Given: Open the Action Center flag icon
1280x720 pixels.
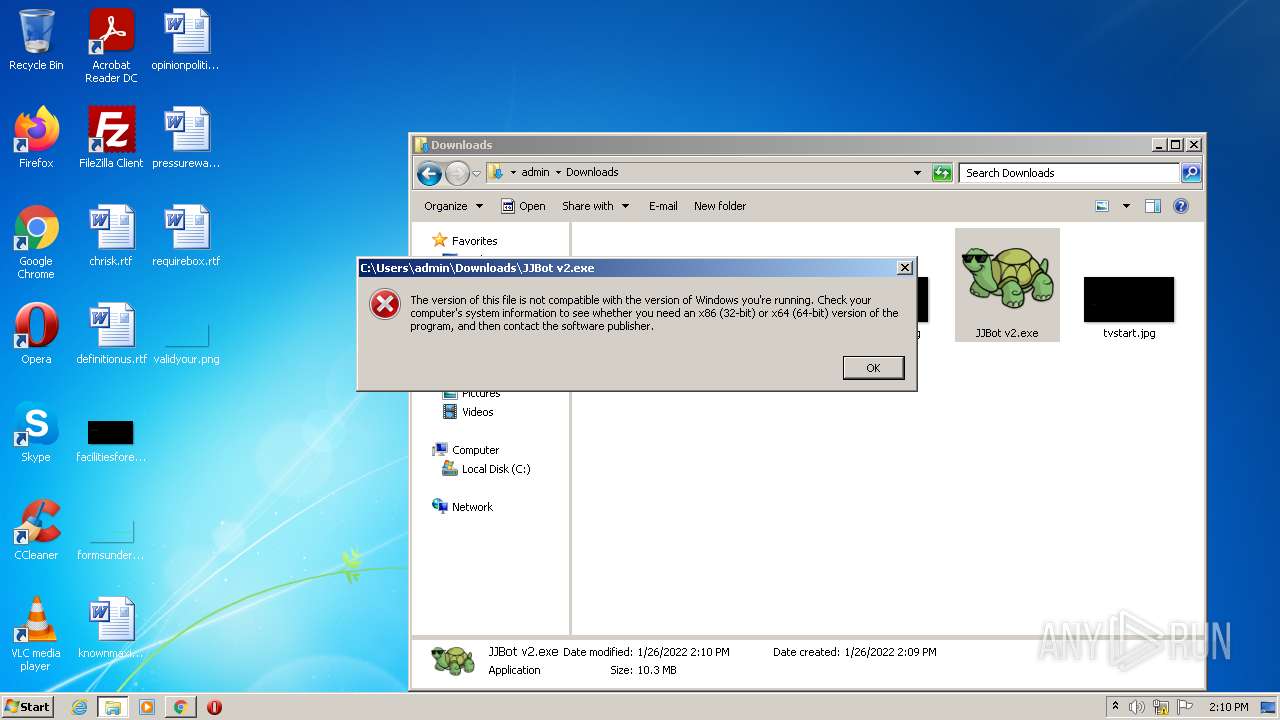Looking at the screenshot, I should [1185, 707].
